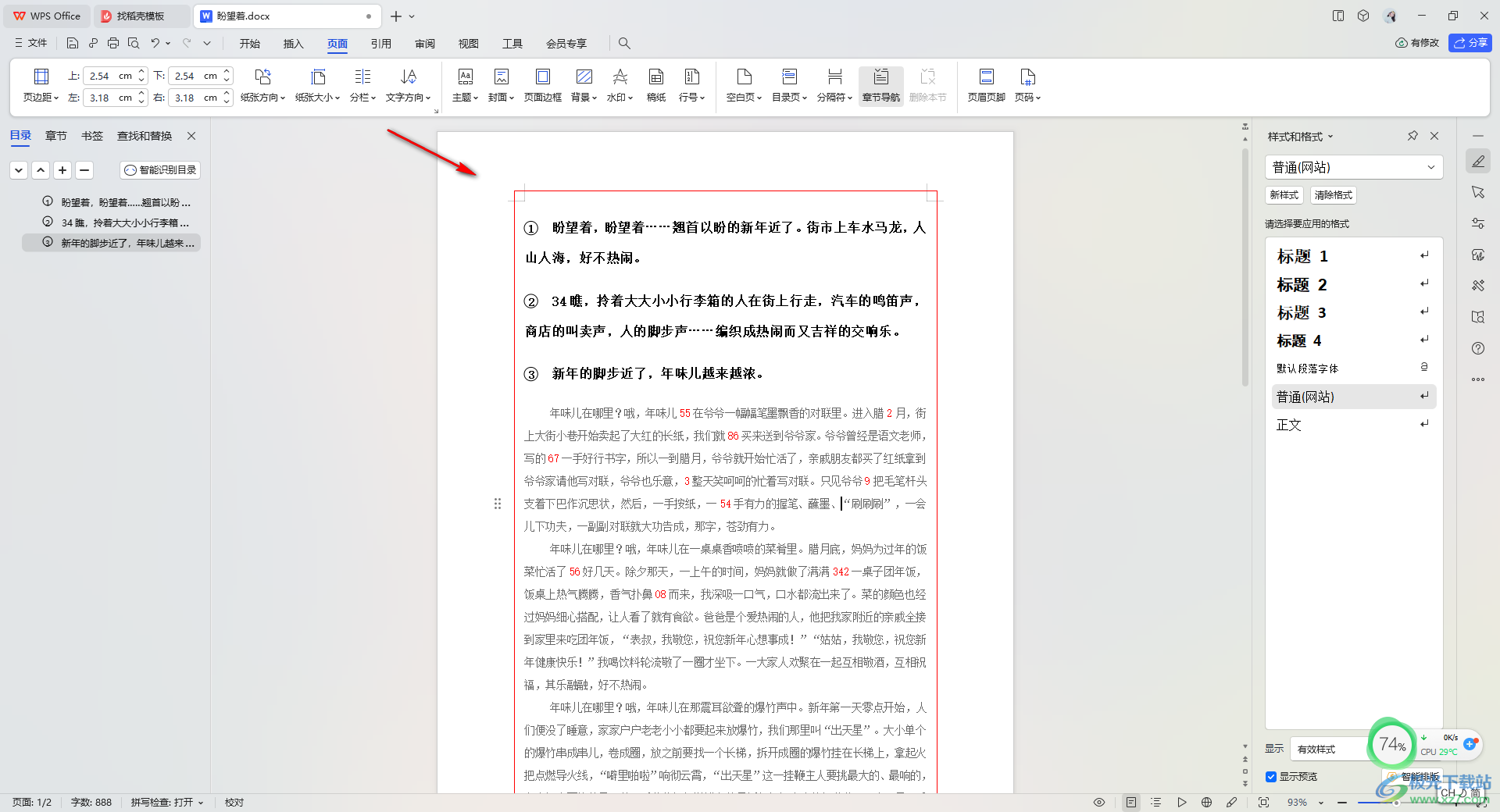Click the 左 left margin input field

[x=109, y=98]
